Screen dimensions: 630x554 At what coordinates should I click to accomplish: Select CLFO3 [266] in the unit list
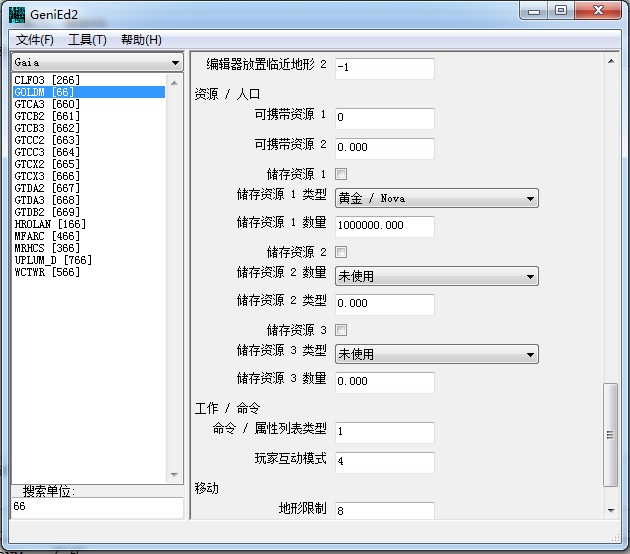tap(47, 80)
